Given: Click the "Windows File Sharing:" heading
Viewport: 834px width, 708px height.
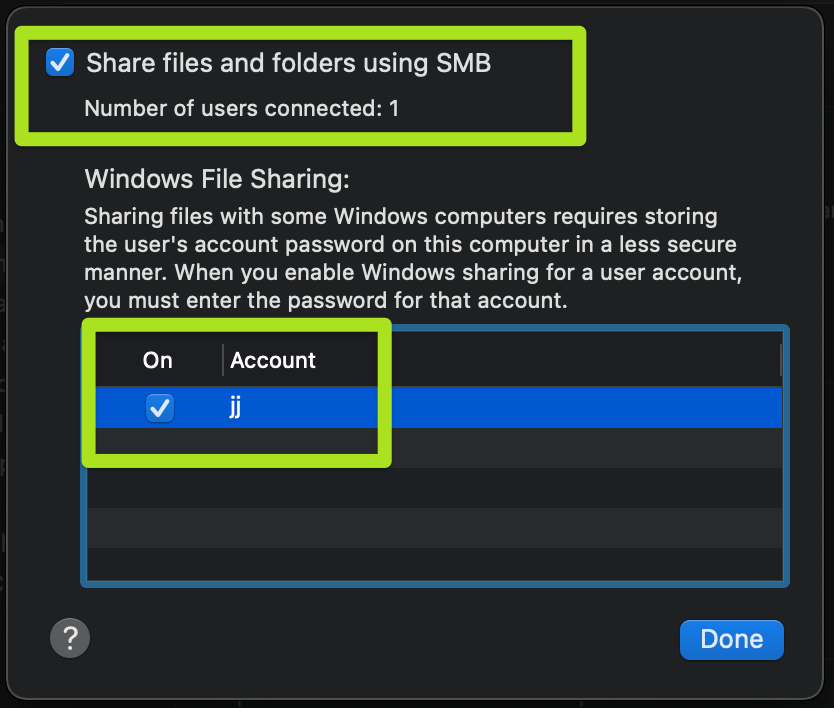Looking at the screenshot, I should click(217, 179).
